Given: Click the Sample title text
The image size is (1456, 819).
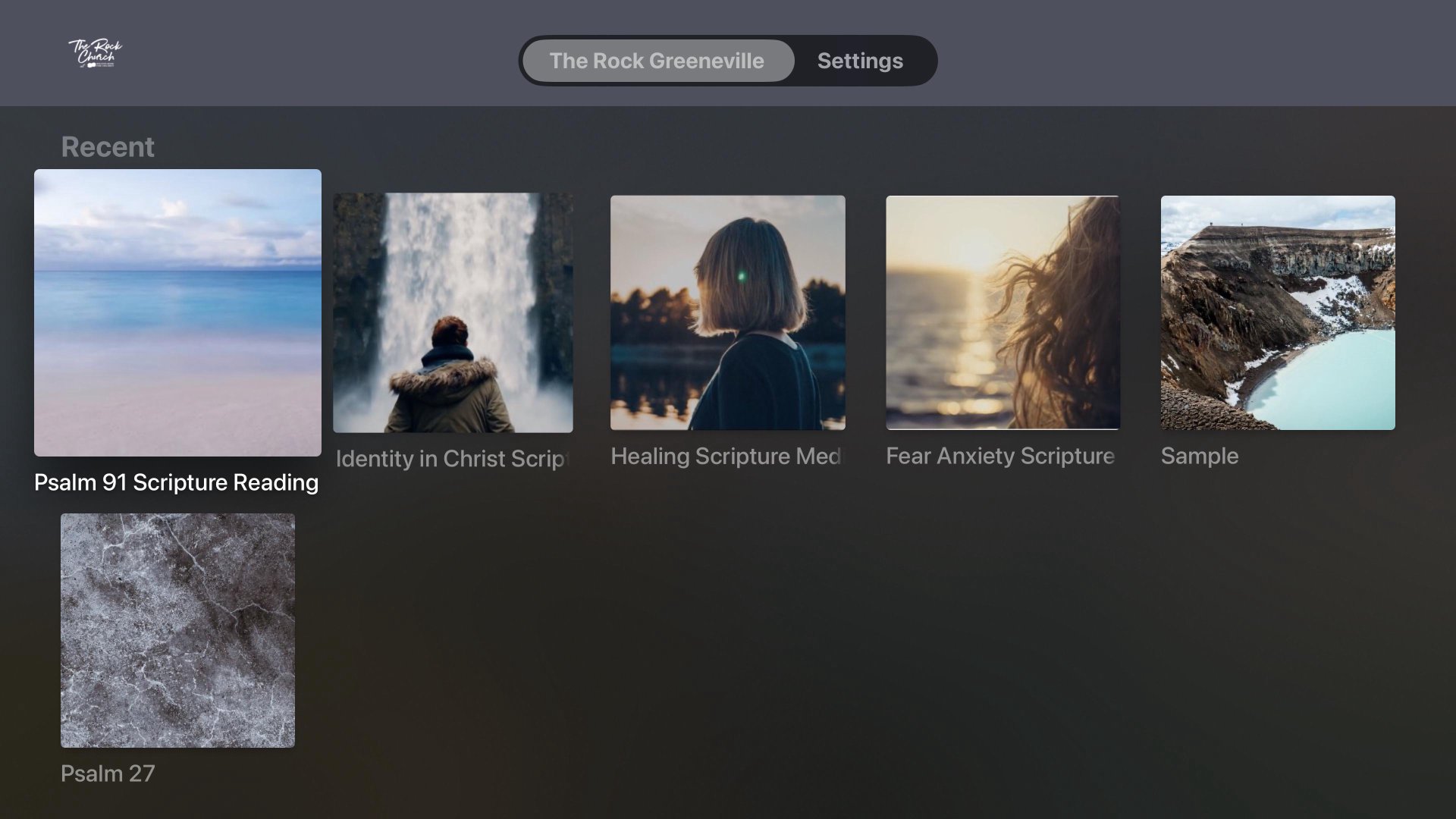Looking at the screenshot, I should click(x=1199, y=456).
